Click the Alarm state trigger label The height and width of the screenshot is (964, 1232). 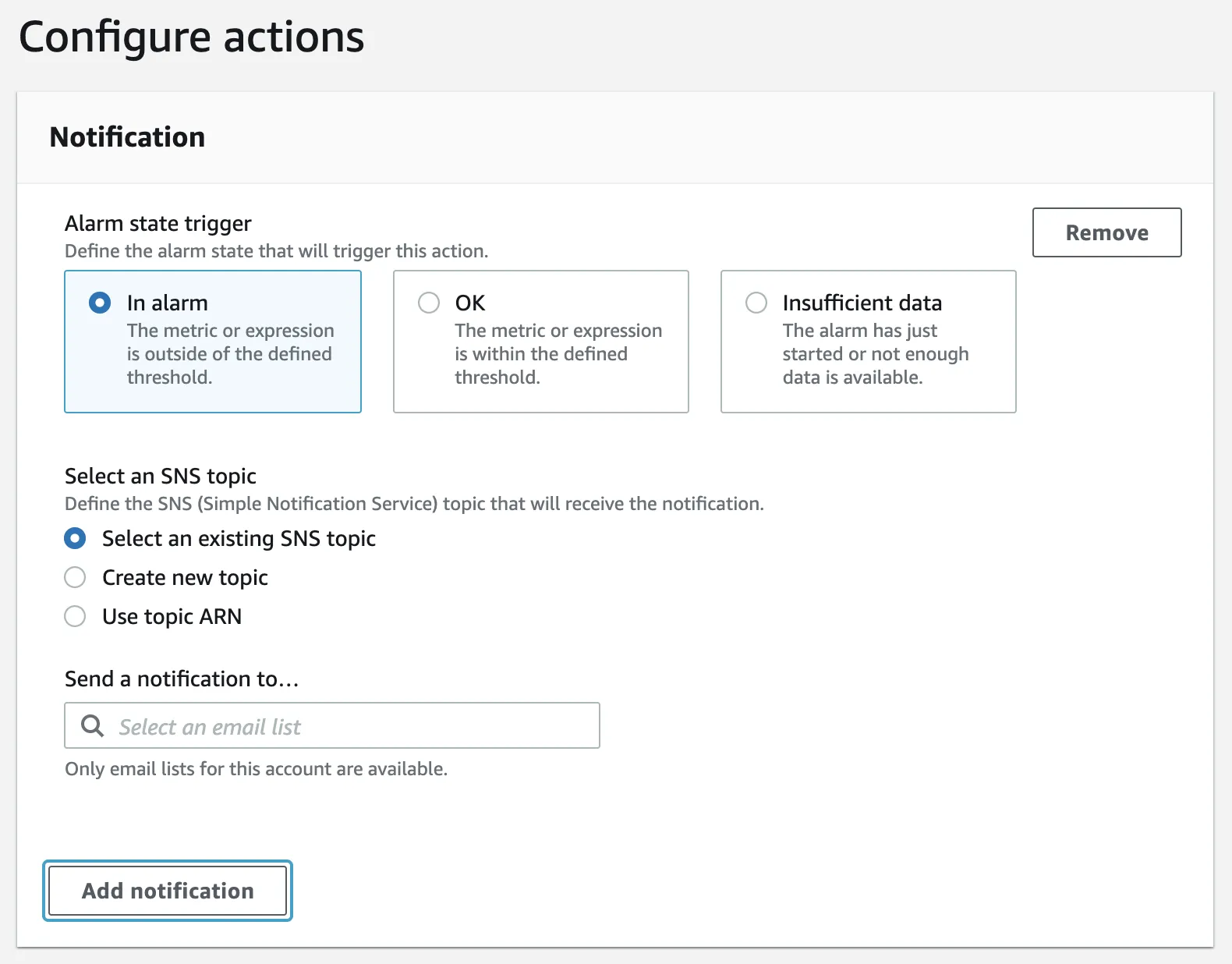[158, 224]
